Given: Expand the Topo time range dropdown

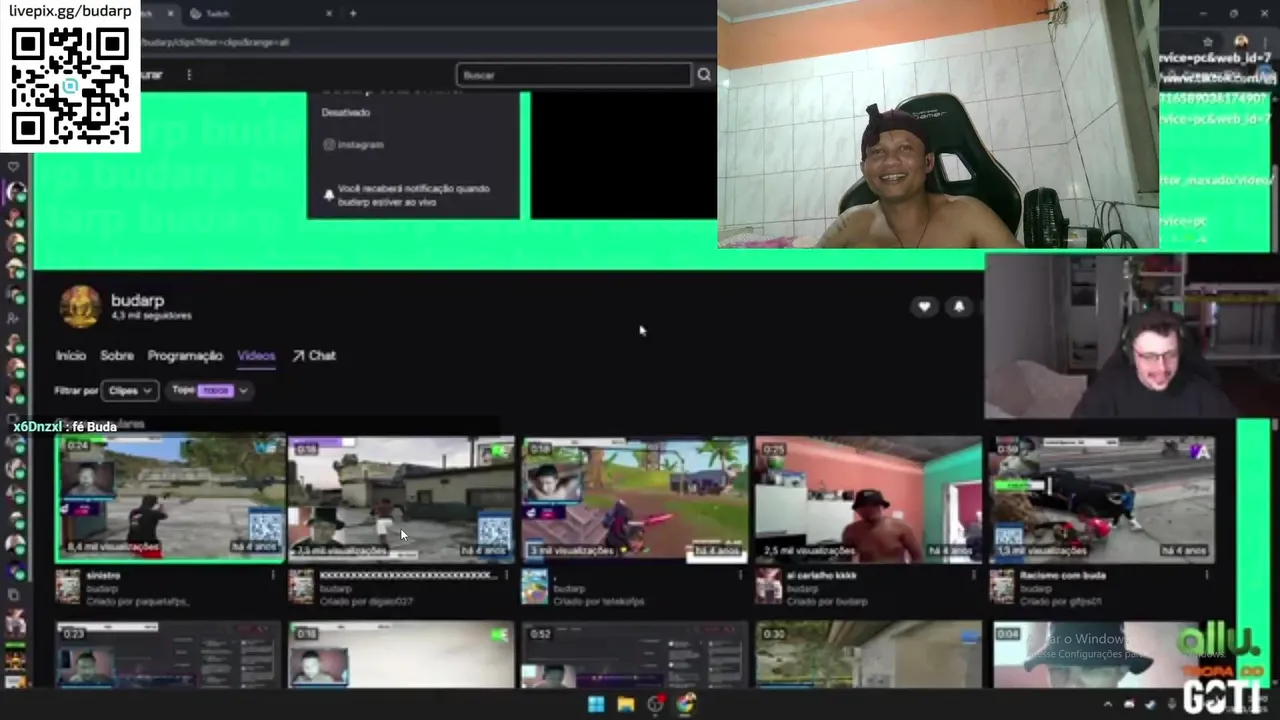Looking at the screenshot, I should 211,391.
